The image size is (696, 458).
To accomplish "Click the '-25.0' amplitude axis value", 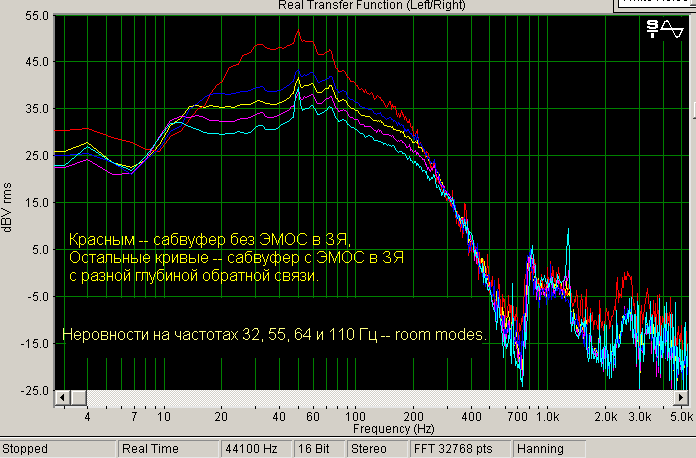I will pyautogui.click(x=35, y=391).
